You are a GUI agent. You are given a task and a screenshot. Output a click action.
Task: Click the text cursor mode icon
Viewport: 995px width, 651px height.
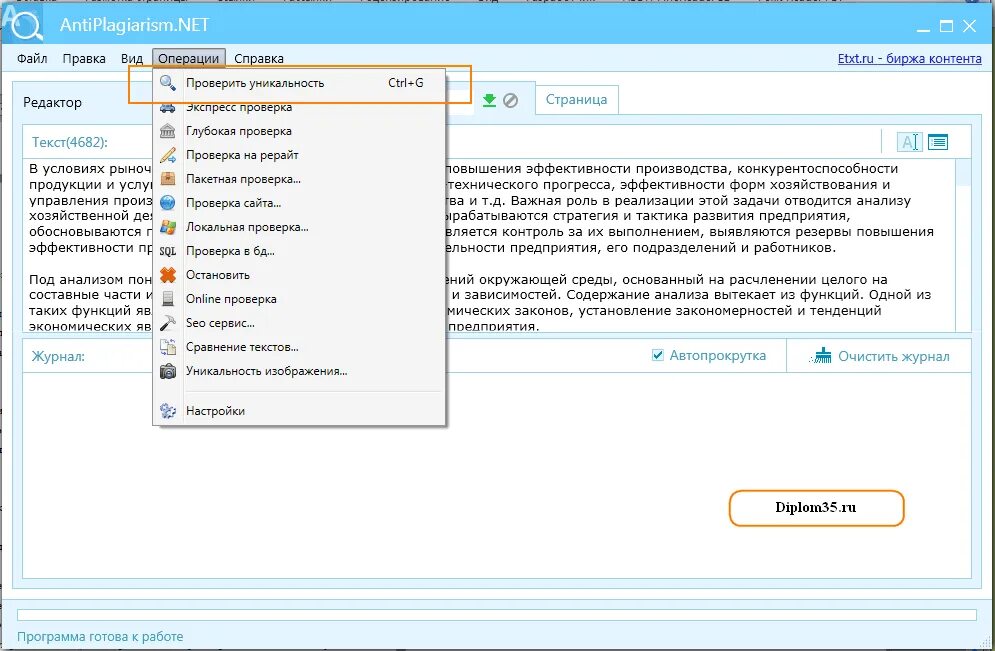[909, 142]
